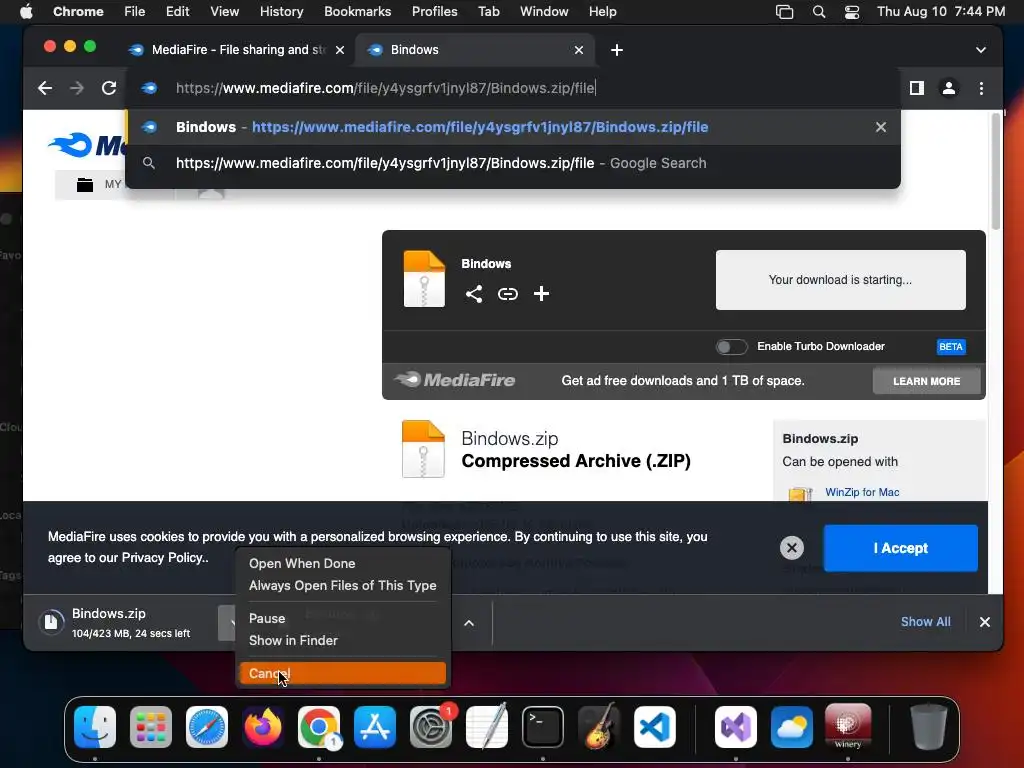Image resolution: width=1024 pixels, height=768 pixels.
Task: Open Terminal from the Dock
Action: click(543, 726)
